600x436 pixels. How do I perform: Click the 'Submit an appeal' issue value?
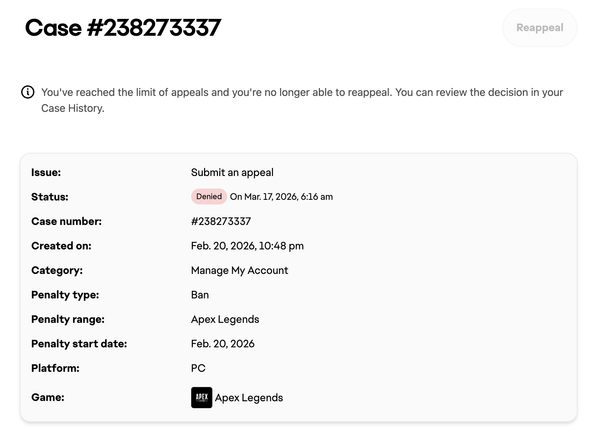pyautogui.click(x=232, y=172)
